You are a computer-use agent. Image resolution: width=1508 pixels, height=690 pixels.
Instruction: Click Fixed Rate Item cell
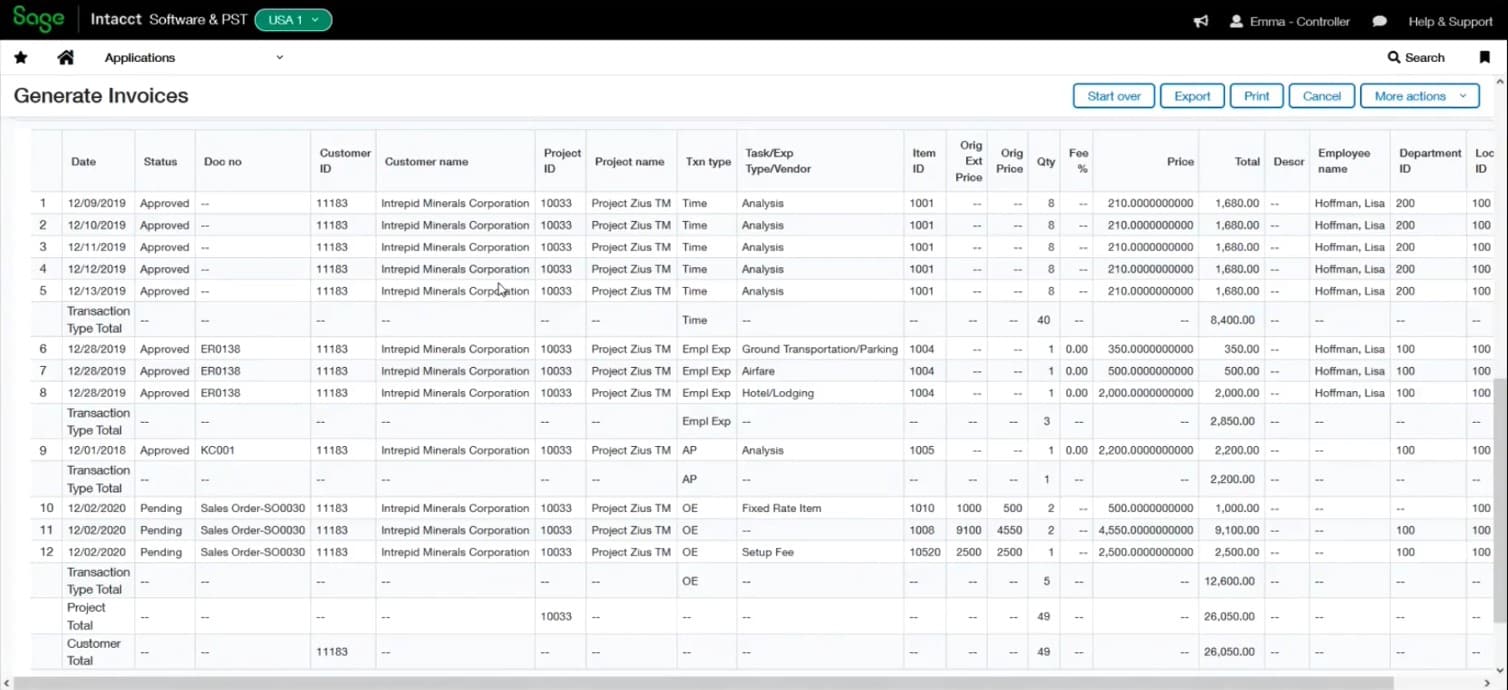[x=781, y=508]
